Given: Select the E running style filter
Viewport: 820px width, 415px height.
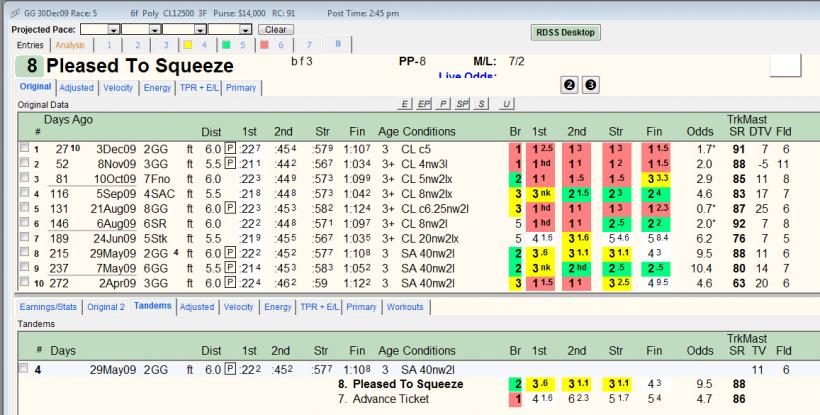Looking at the screenshot, I should coord(404,104).
